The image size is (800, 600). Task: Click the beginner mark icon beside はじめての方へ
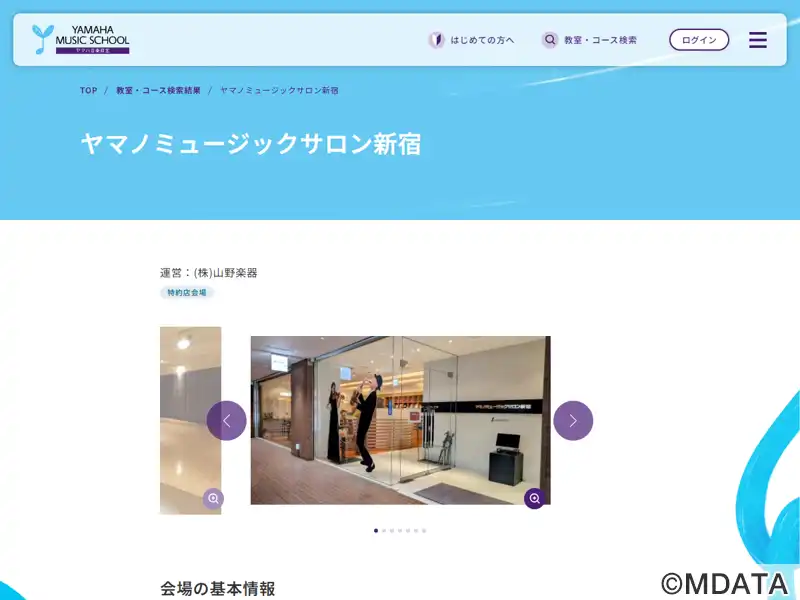[436, 40]
